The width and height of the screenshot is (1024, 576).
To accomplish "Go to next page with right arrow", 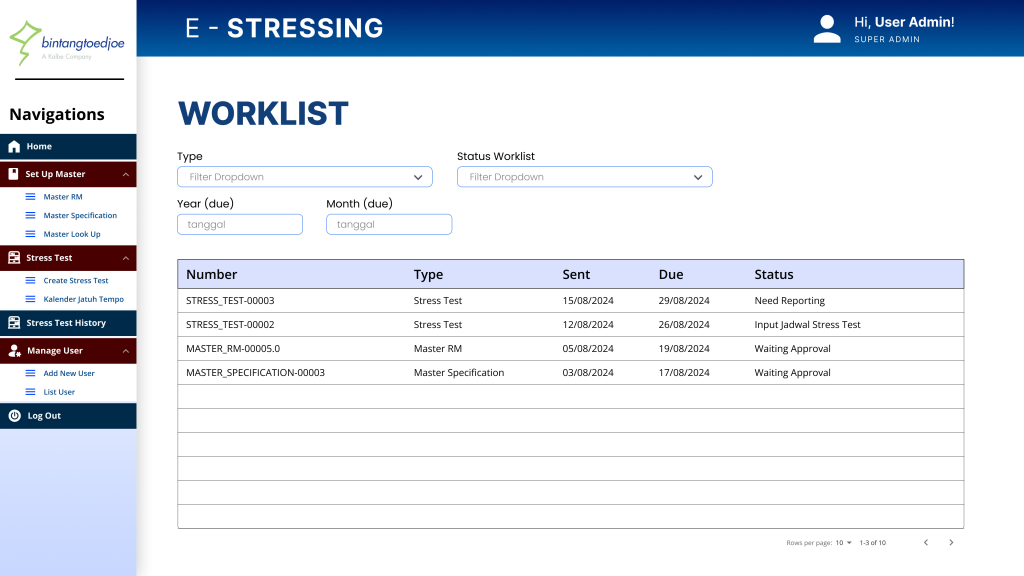I will pyautogui.click(x=951, y=543).
